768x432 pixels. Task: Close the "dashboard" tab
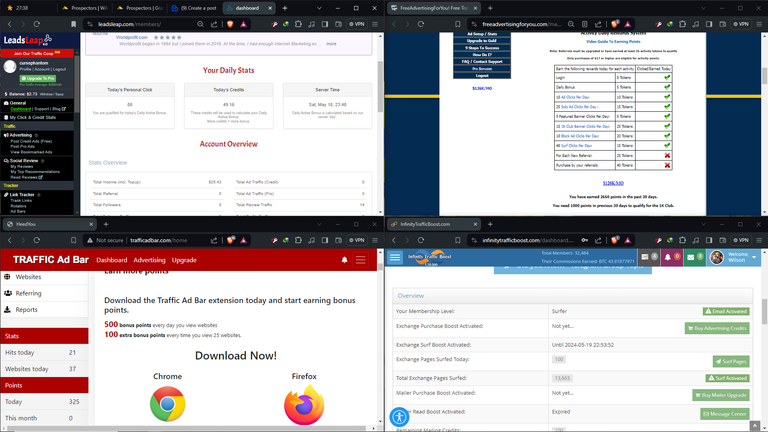point(270,8)
